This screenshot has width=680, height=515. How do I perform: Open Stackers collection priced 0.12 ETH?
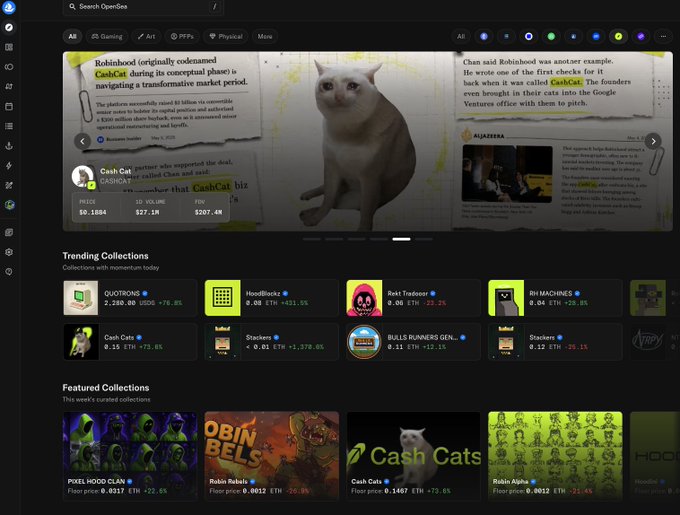click(555, 342)
